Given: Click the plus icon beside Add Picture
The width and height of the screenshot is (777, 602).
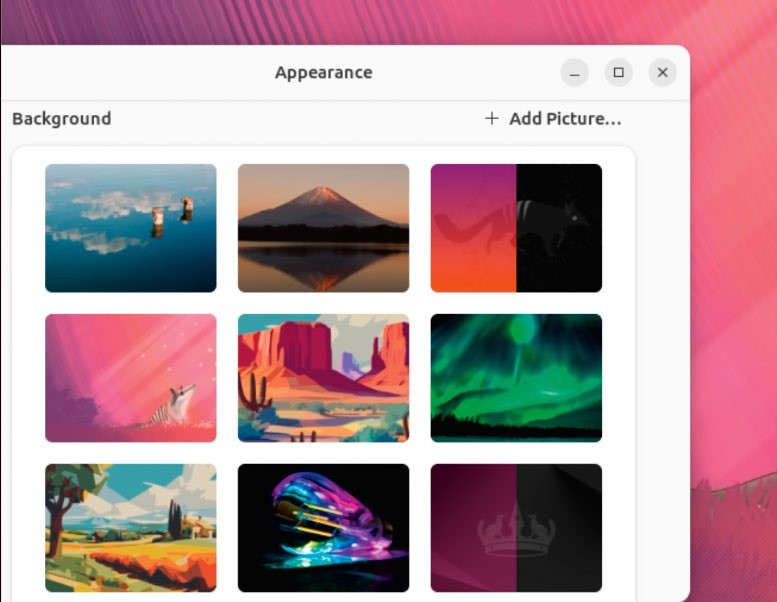Looking at the screenshot, I should [x=492, y=118].
